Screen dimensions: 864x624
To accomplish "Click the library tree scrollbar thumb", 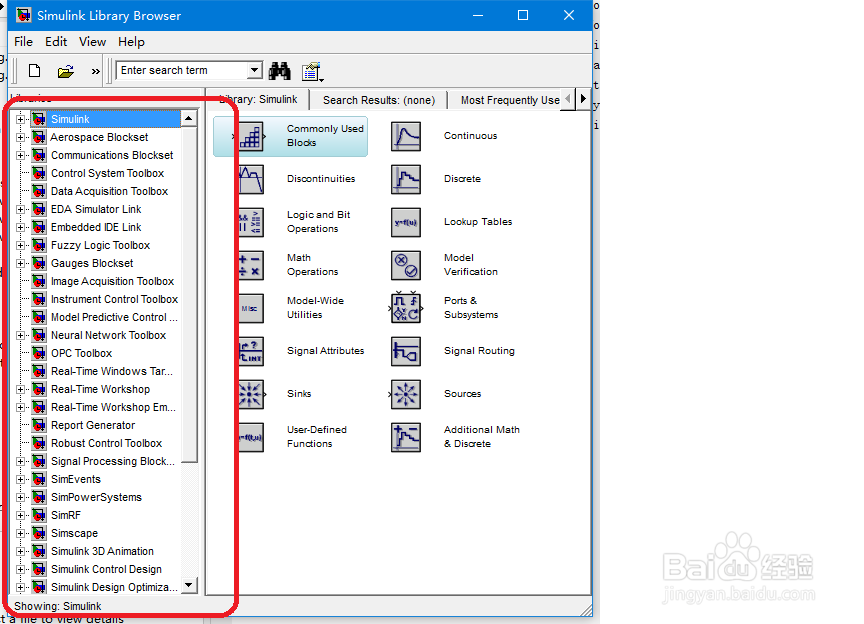I will pos(189,294).
